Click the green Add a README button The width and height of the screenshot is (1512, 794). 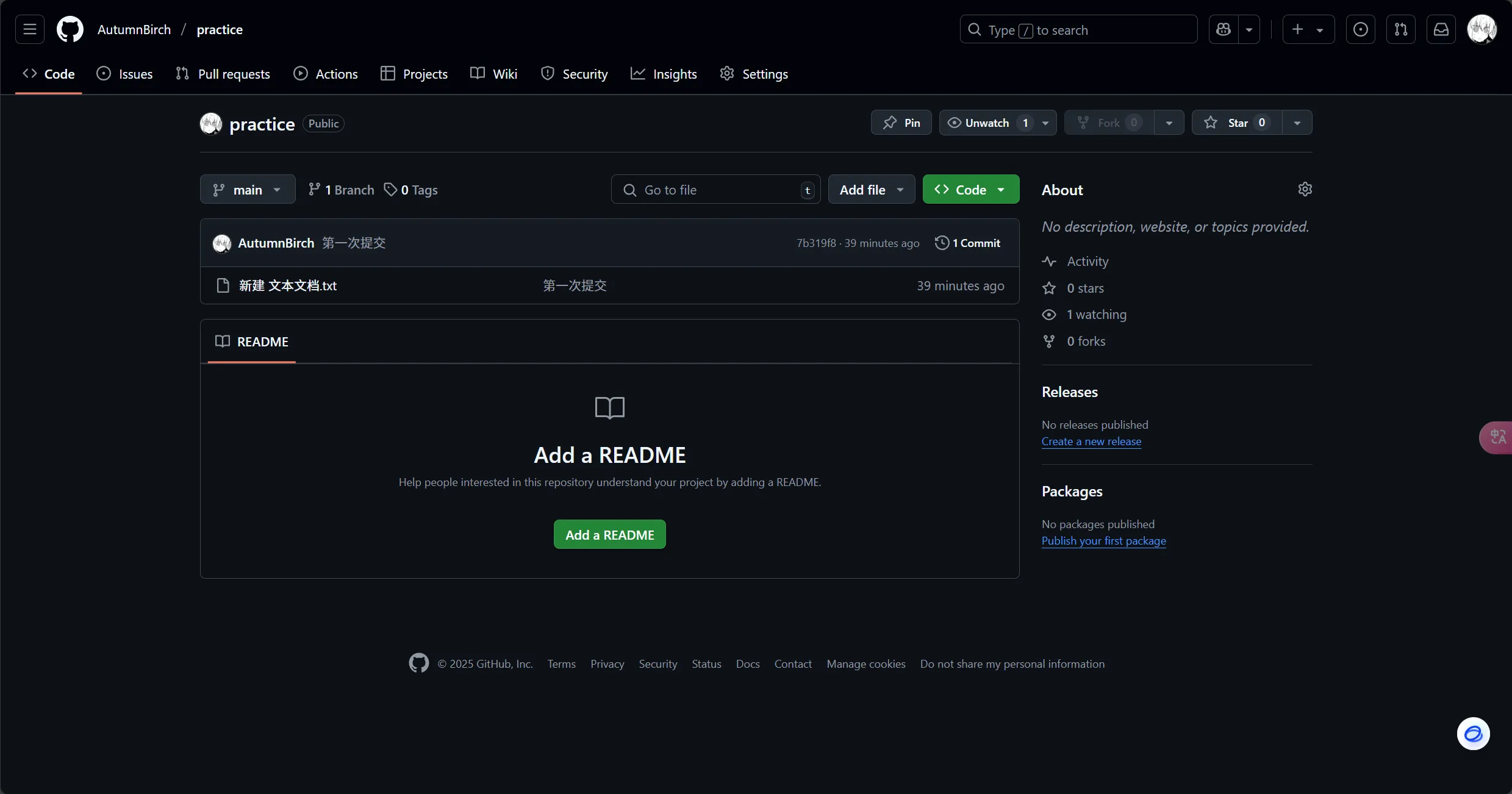[x=609, y=534]
